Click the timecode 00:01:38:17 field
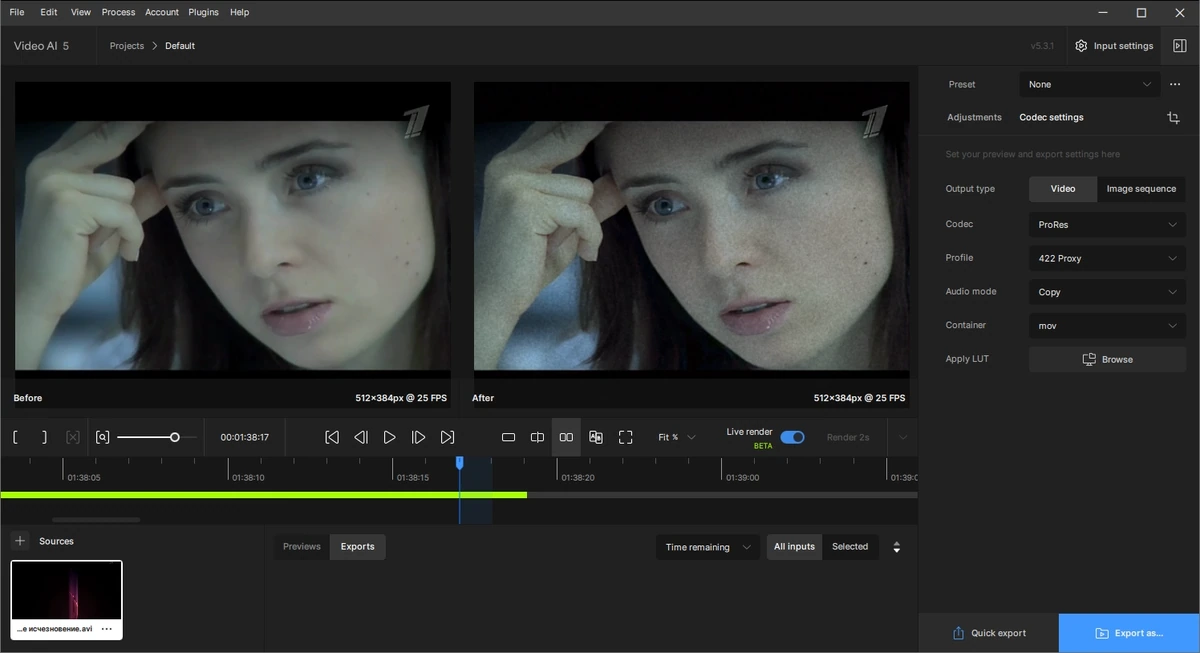 245,437
